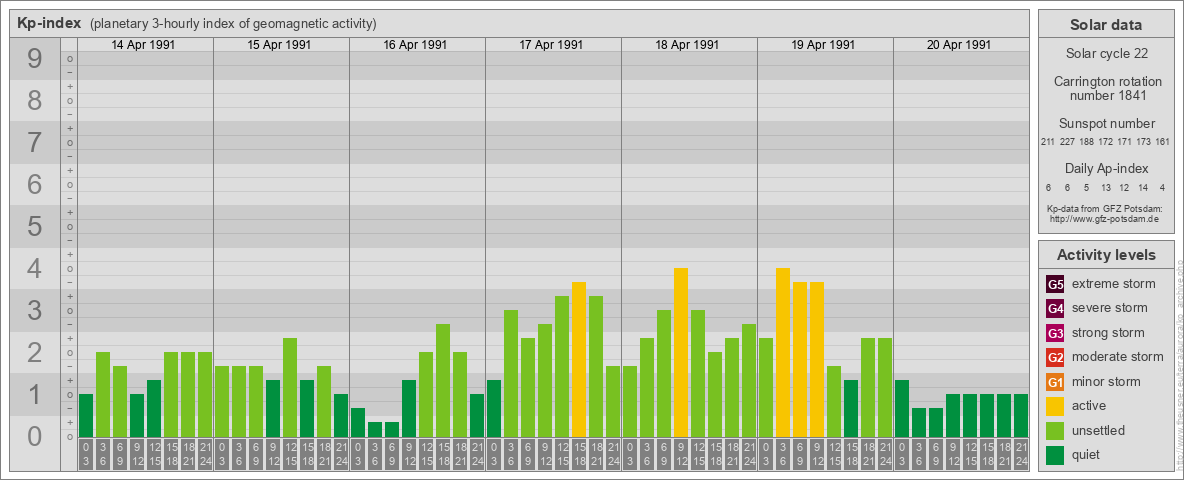
Task: Click the 15 Apr 1991 date header
Action: tap(279, 45)
